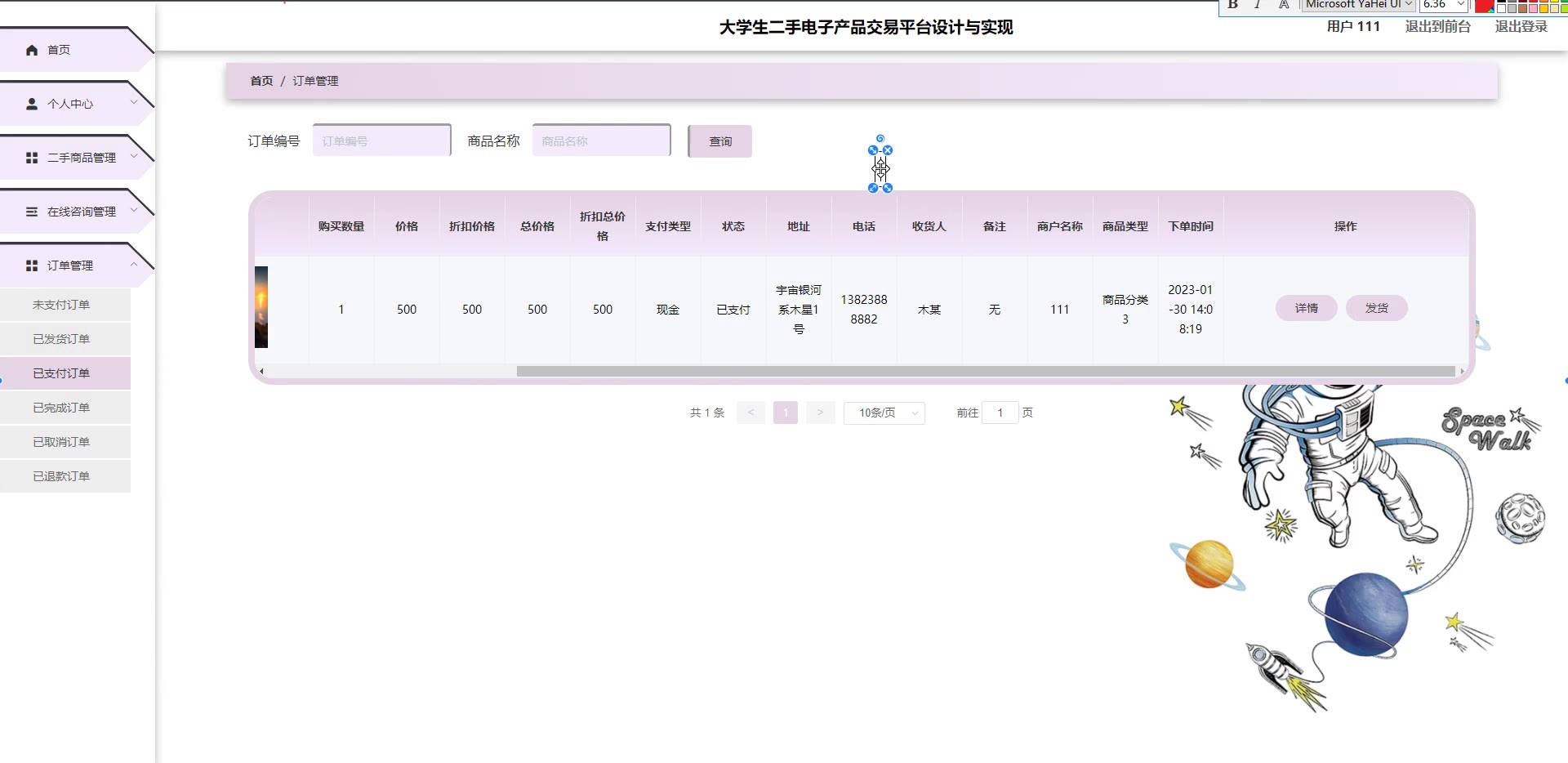This screenshot has height=763, width=1568.
Task: Go to previous page with < button
Action: 751,413
